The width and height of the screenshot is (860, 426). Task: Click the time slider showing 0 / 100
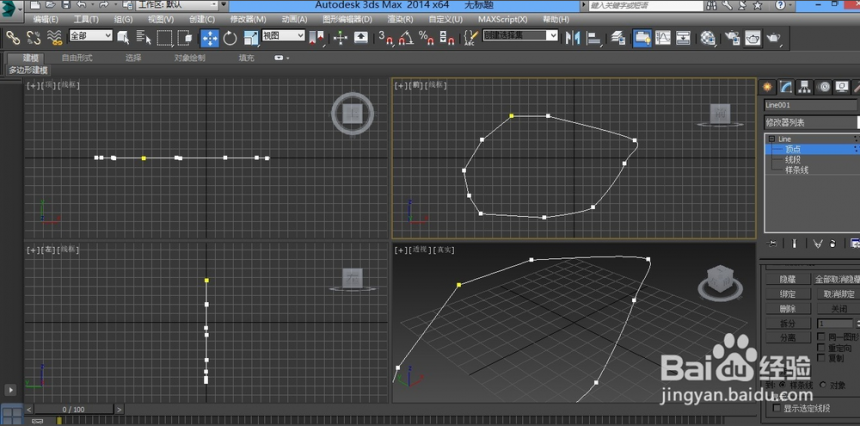click(73, 410)
